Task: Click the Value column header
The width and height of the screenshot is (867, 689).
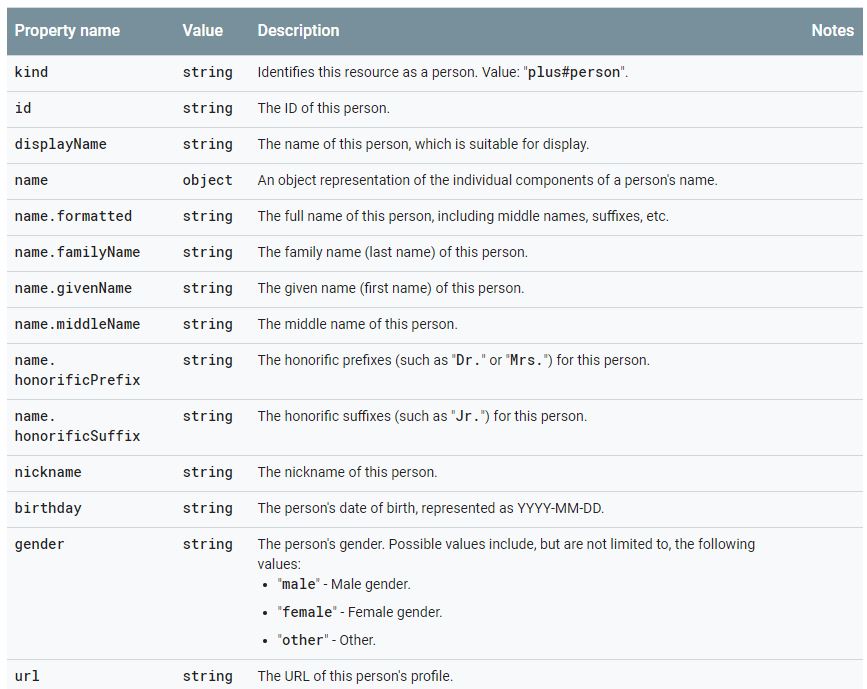Action: click(x=202, y=30)
